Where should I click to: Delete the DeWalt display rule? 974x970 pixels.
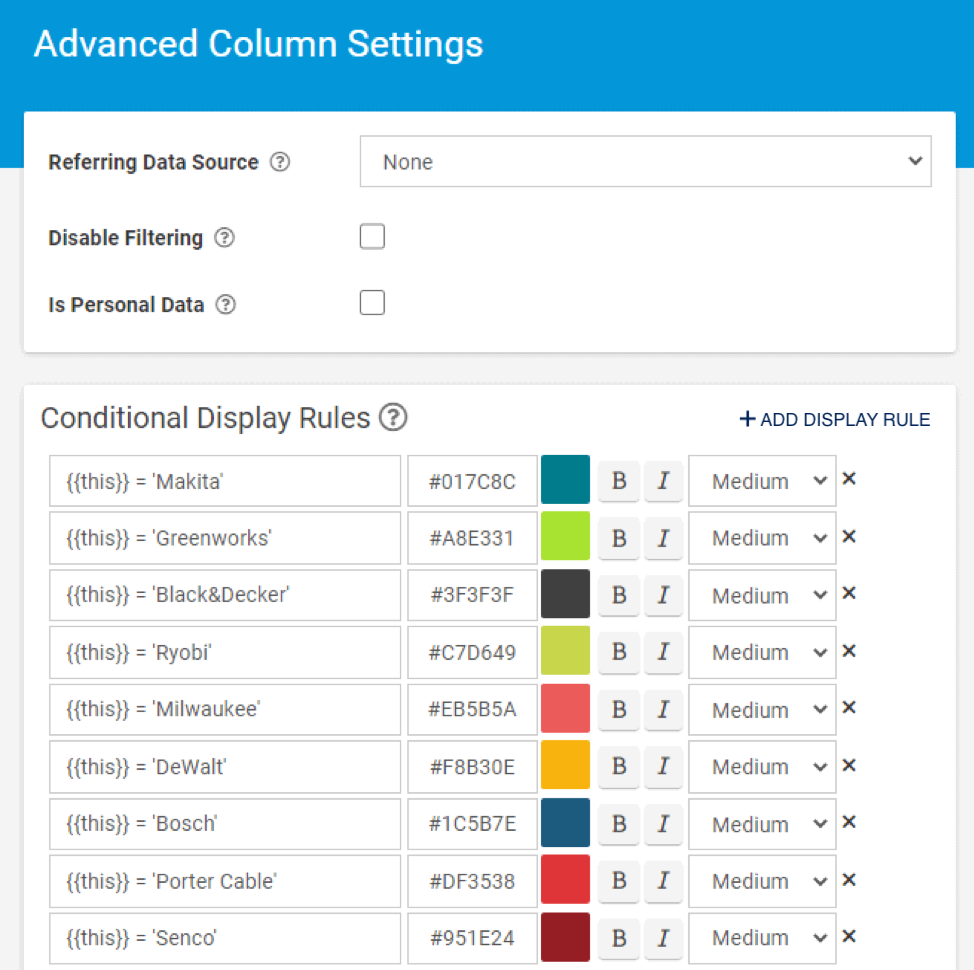coord(849,765)
